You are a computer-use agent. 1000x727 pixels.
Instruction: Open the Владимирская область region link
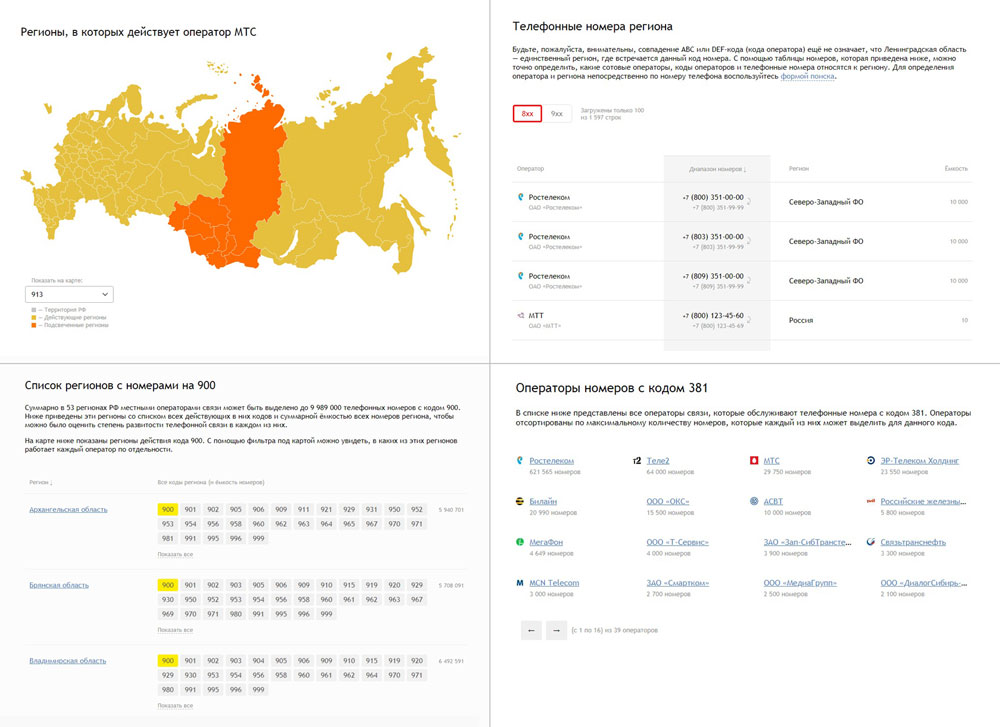pos(67,661)
